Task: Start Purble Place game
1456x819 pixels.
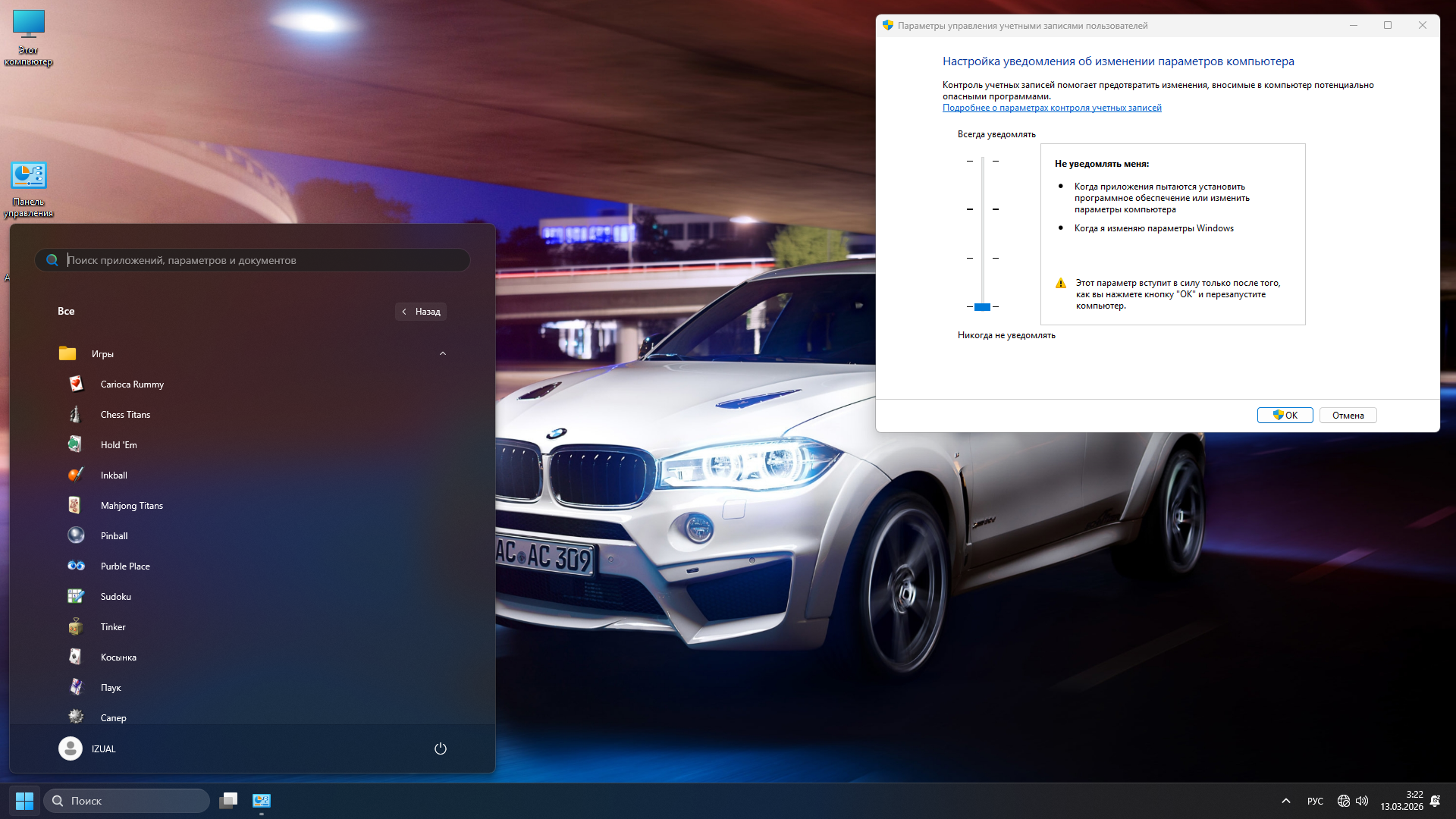Action: tap(124, 566)
